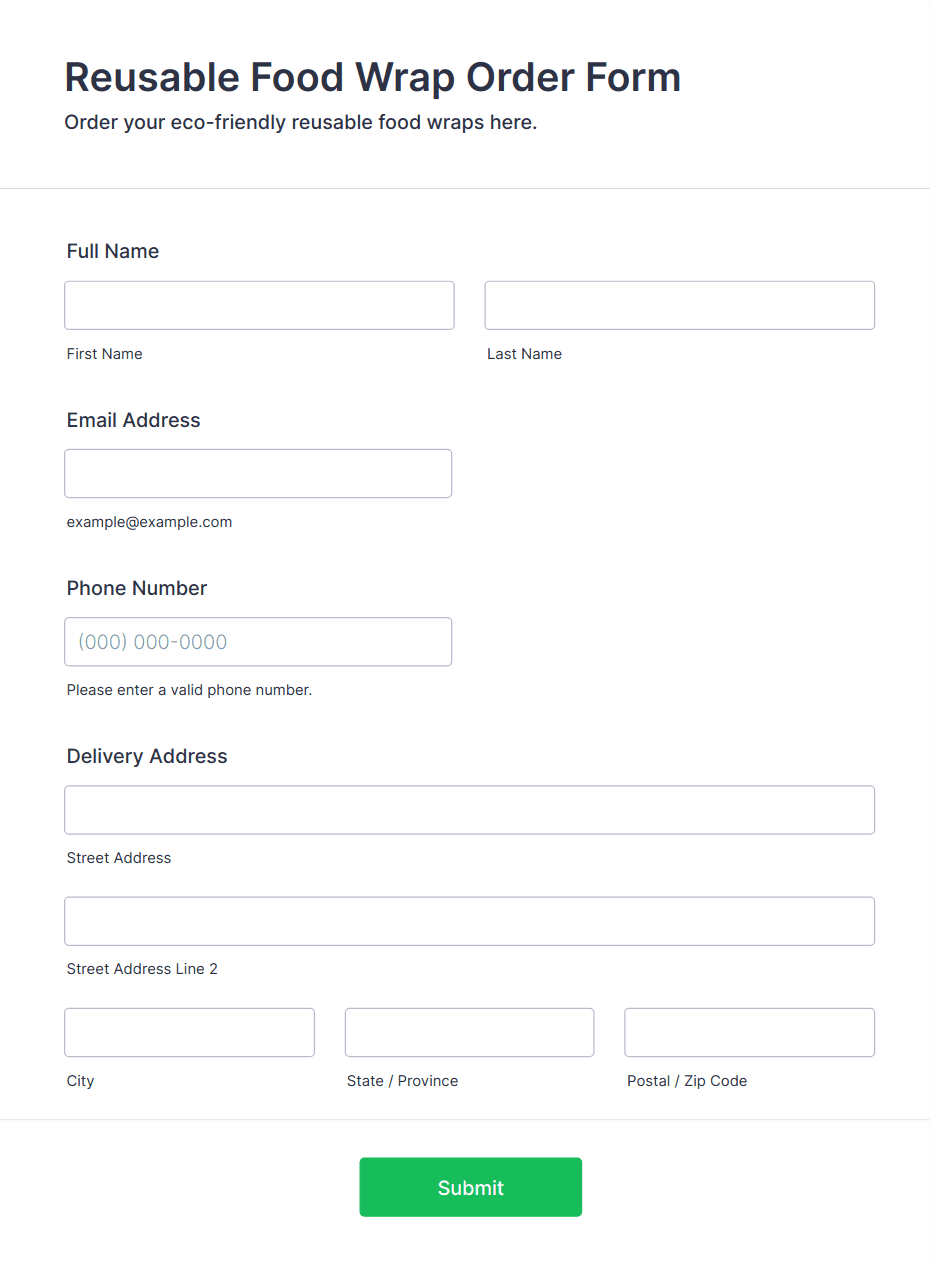930x1266 pixels.
Task: Click the Delivery Address label
Action: 147,756
